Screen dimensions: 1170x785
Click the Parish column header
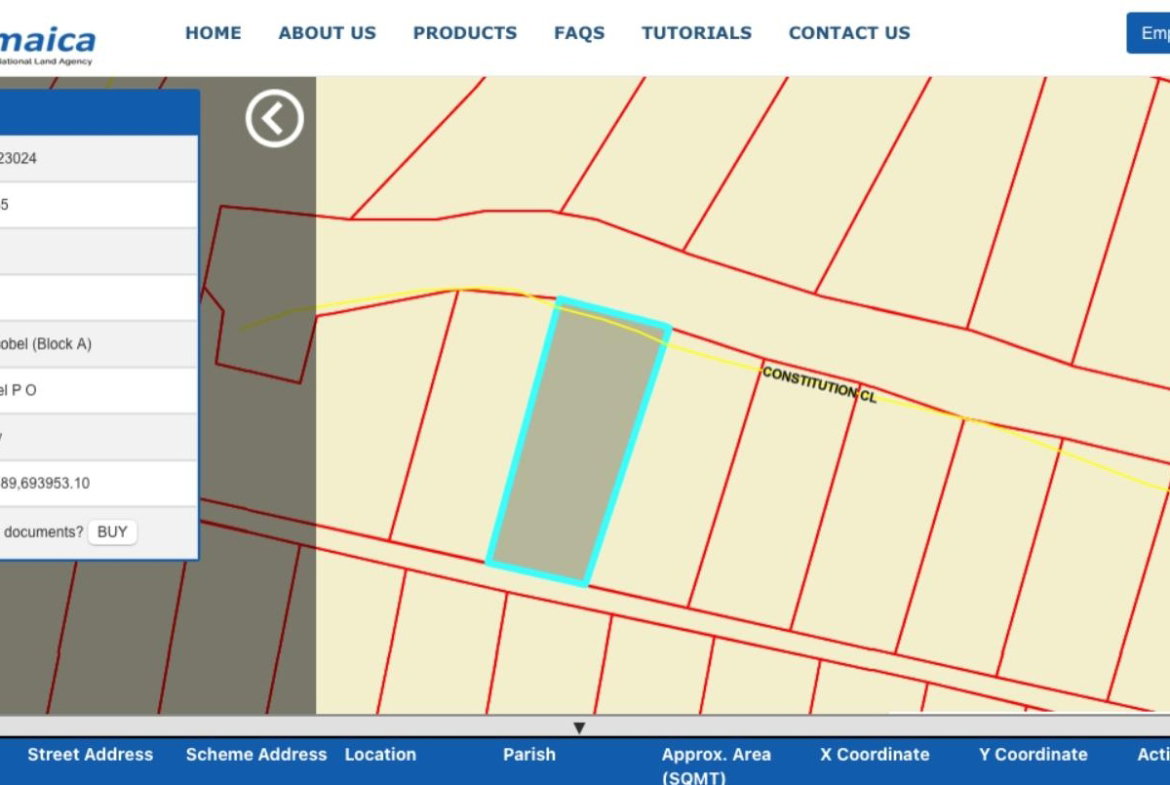530,754
